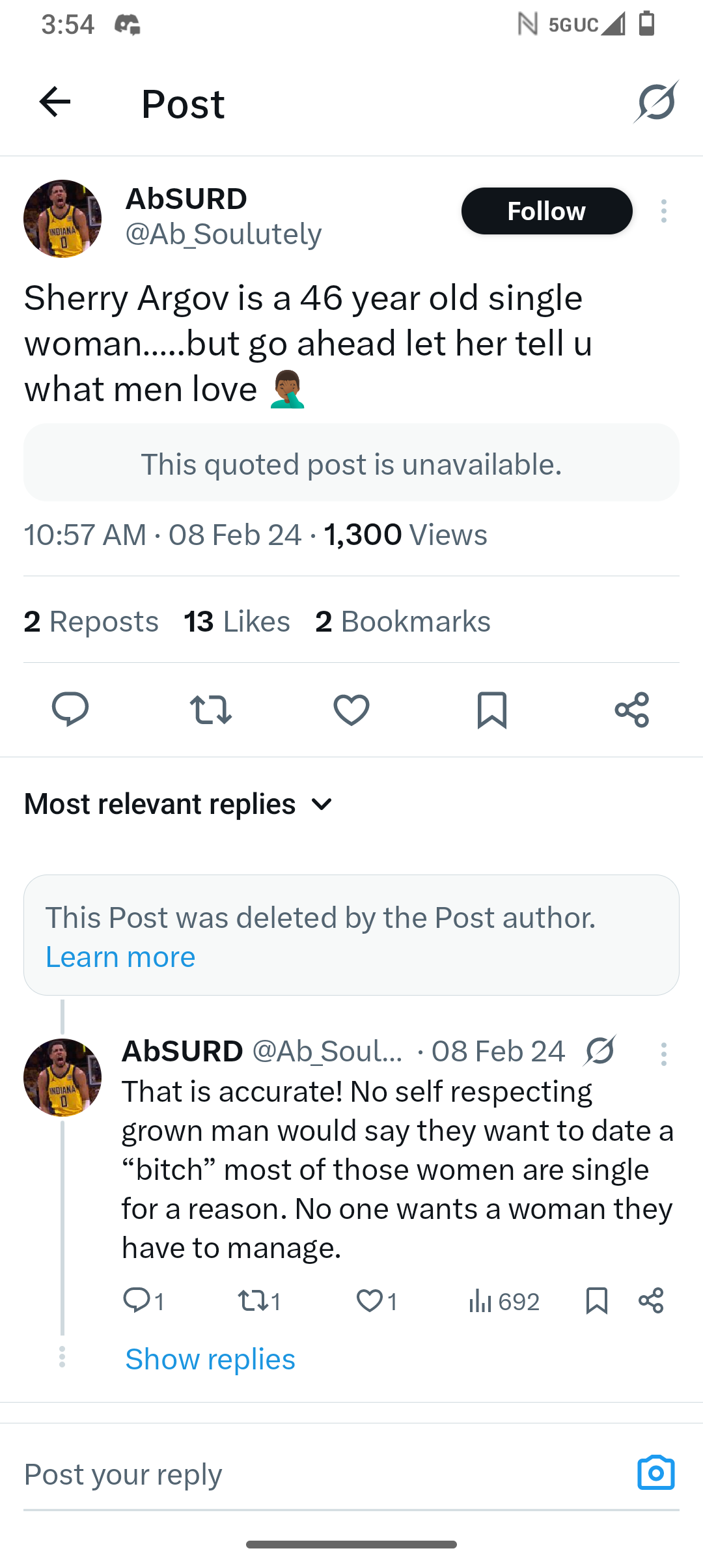Open the reply's three-dot options menu
The image size is (703, 1568).
pyautogui.click(x=663, y=1054)
